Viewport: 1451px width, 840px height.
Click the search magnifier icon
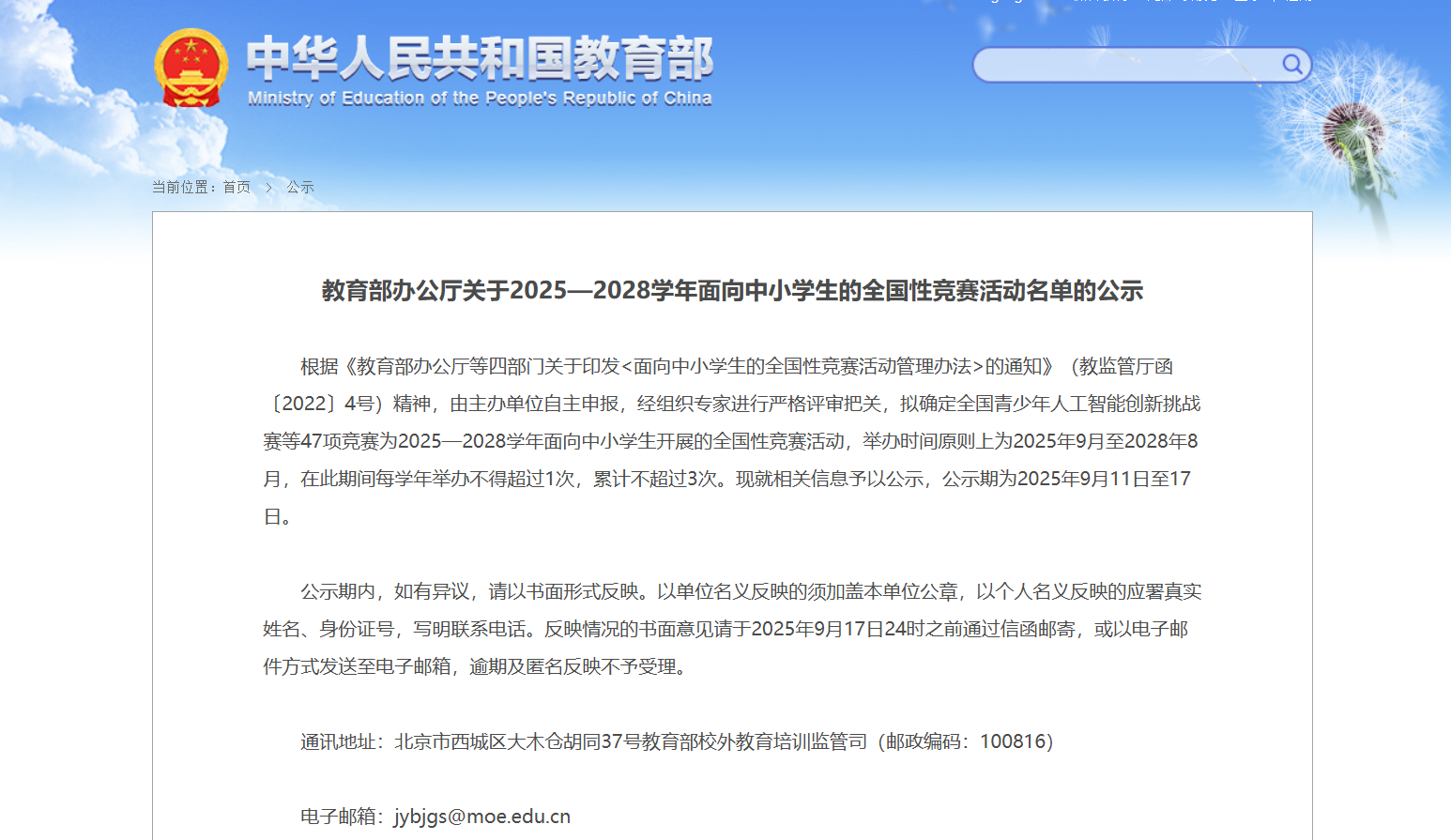click(1292, 65)
